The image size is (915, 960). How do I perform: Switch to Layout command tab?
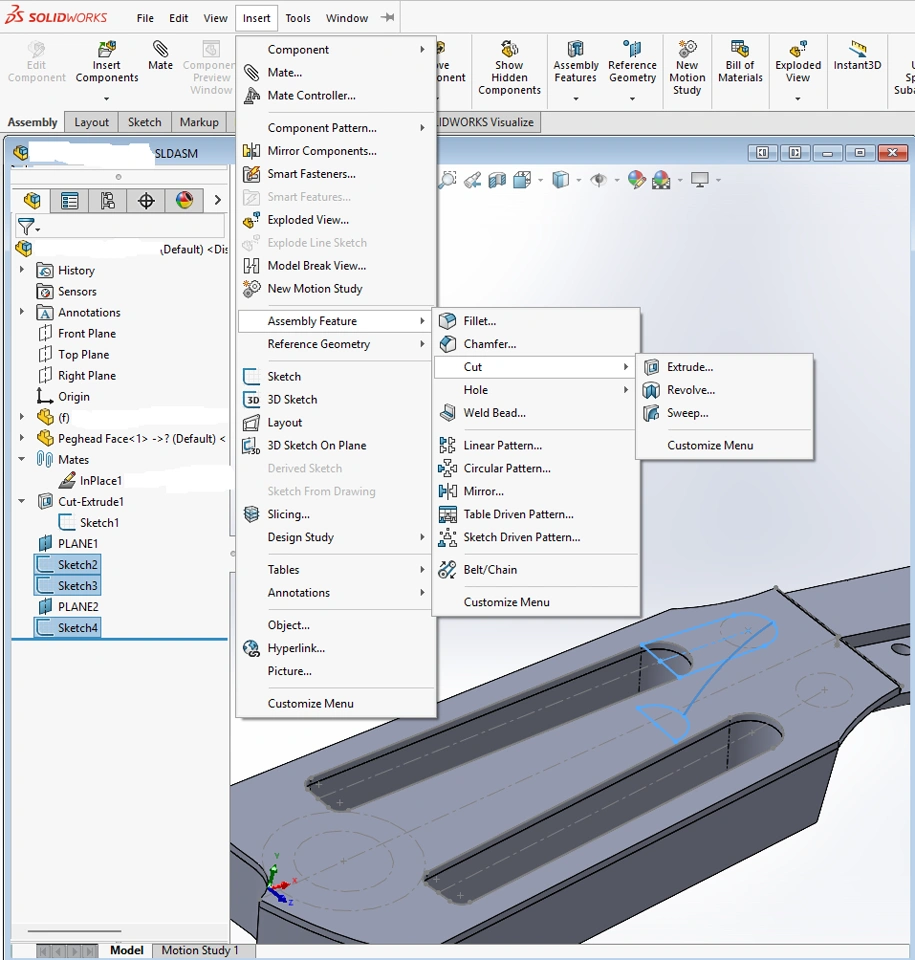(x=91, y=122)
